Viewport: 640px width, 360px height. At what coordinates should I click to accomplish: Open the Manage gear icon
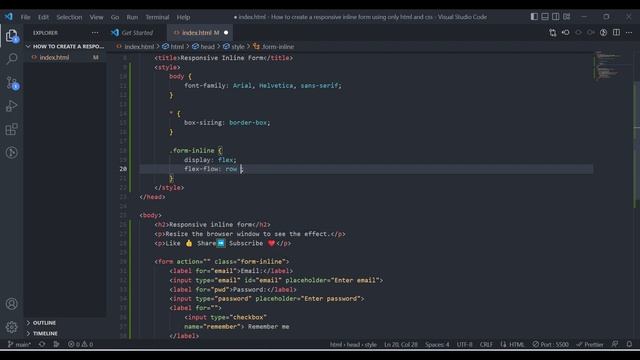point(12,327)
